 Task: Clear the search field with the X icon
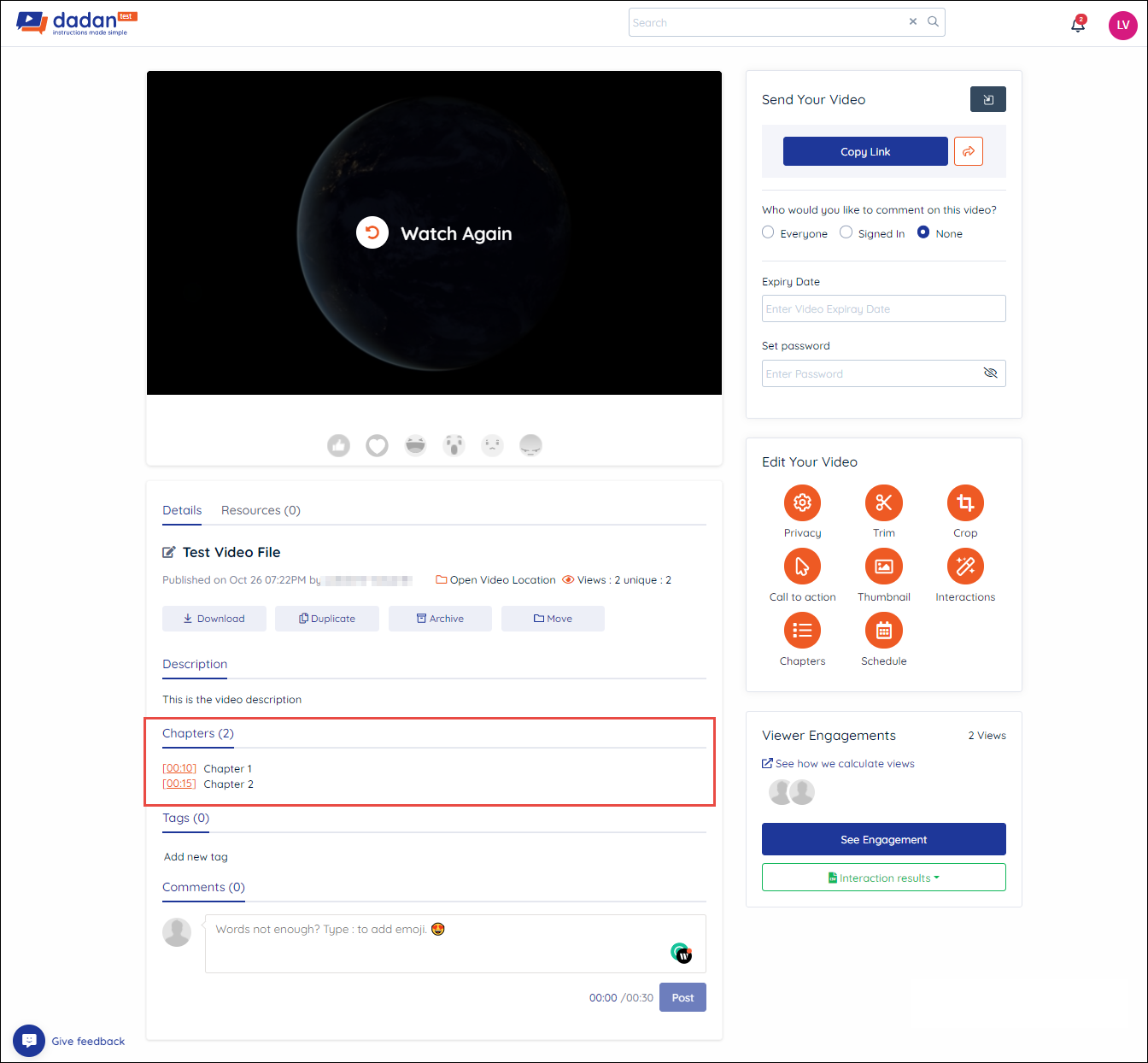(913, 22)
